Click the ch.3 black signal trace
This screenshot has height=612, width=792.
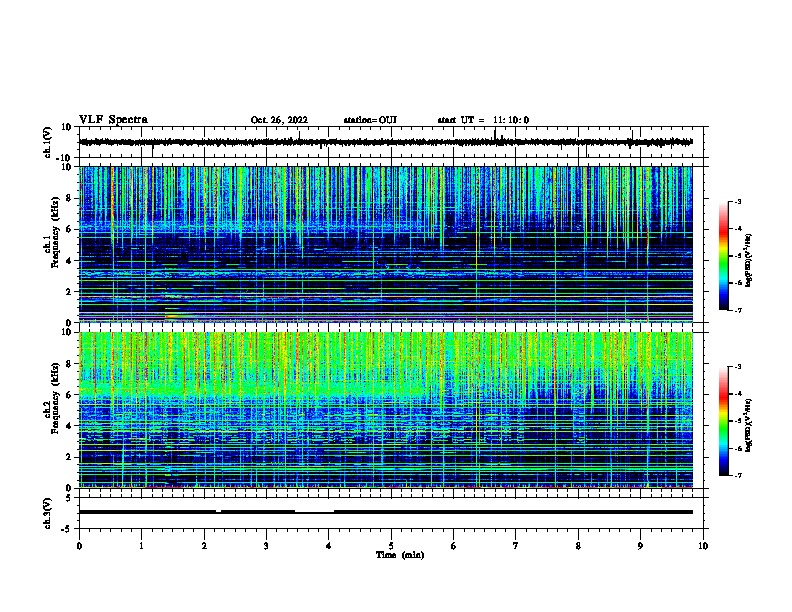click(x=386, y=512)
